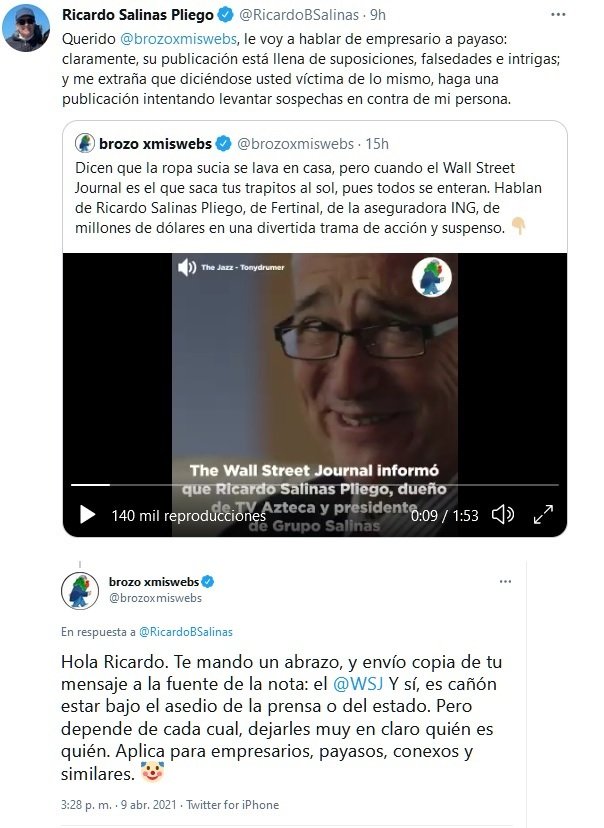Mute the video with the speaker icon
Screen dimensions: 604x828
click(x=503, y=514)
